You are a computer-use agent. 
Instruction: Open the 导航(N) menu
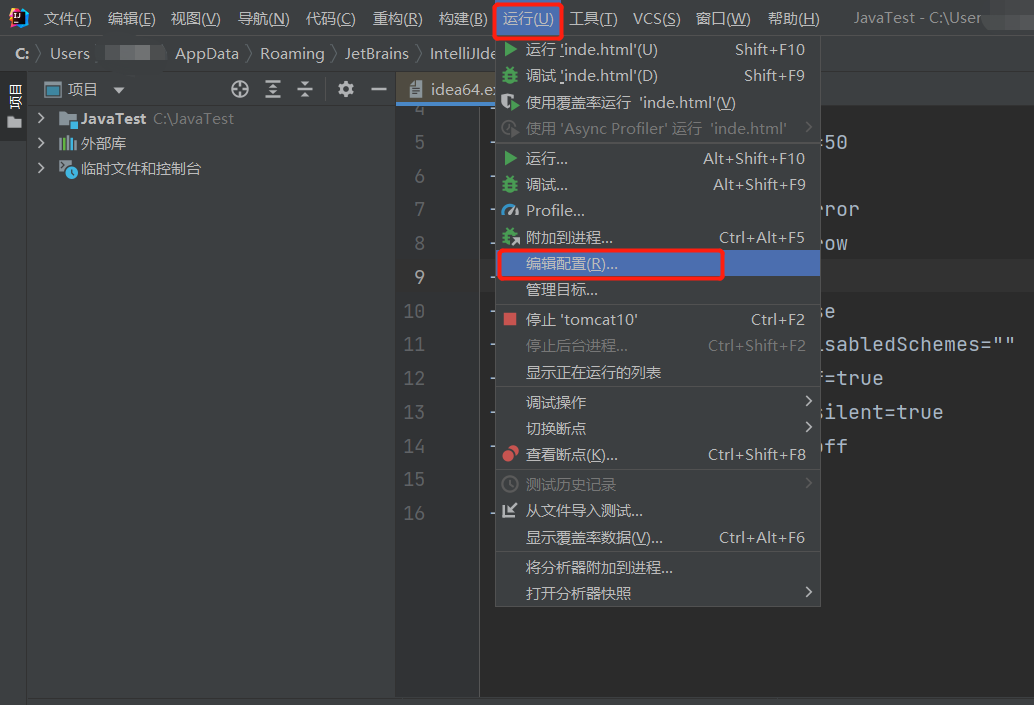263,18
